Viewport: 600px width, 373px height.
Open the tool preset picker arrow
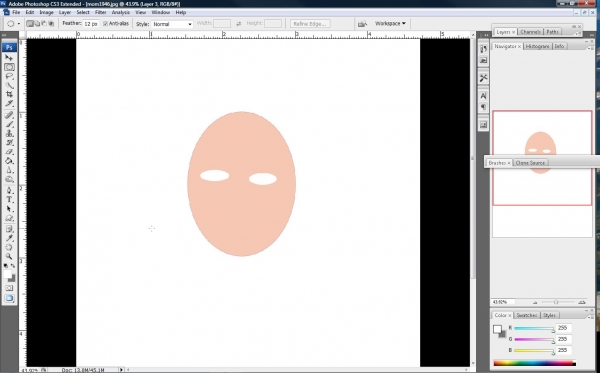19,24
